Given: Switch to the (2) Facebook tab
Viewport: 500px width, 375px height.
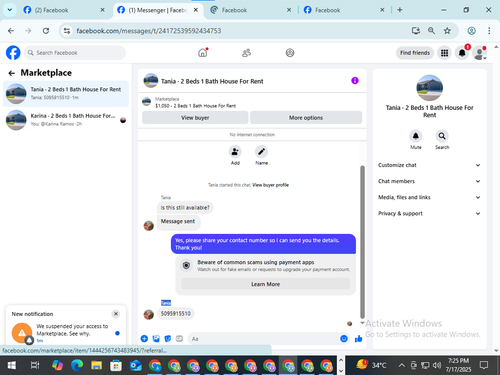Looking at the screenshot, I should coord(63,10).
